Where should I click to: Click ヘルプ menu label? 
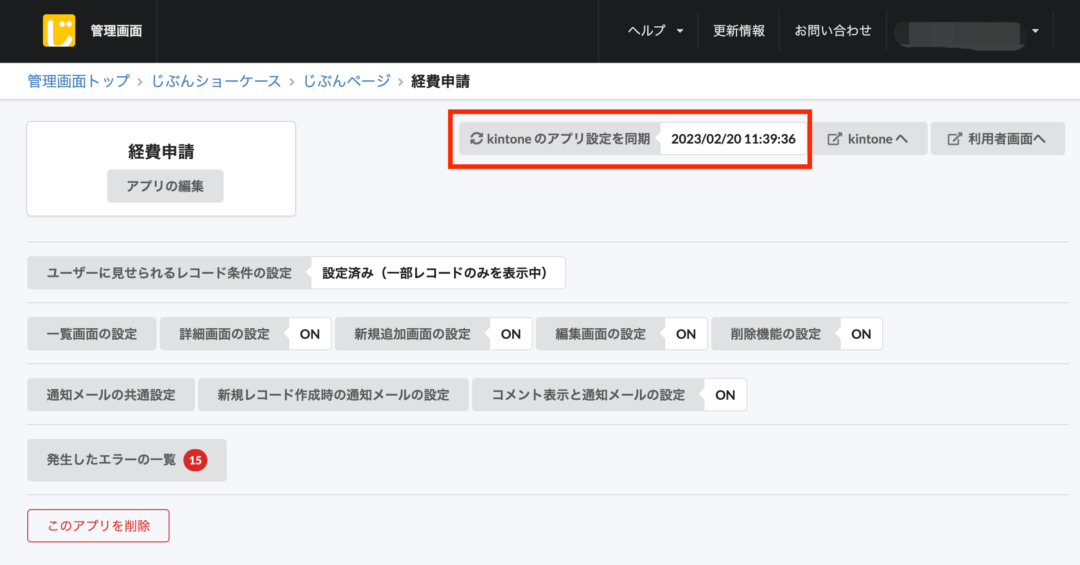(x=647, y=30)
